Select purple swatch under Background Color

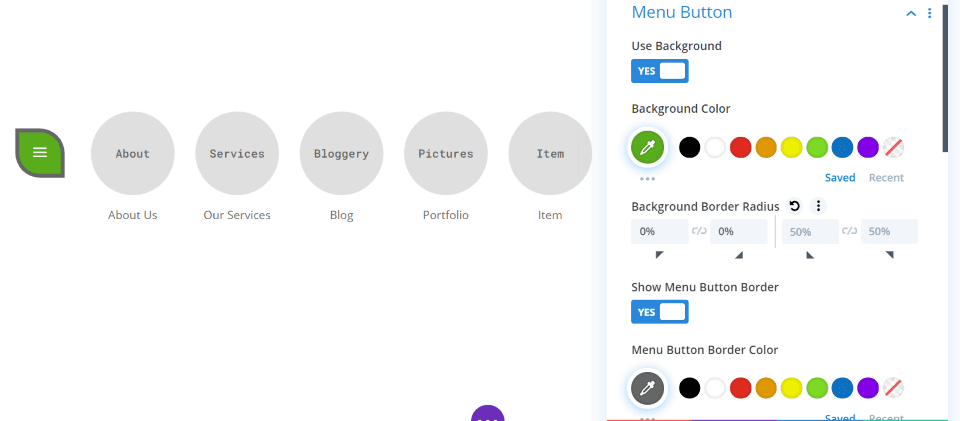868,147
